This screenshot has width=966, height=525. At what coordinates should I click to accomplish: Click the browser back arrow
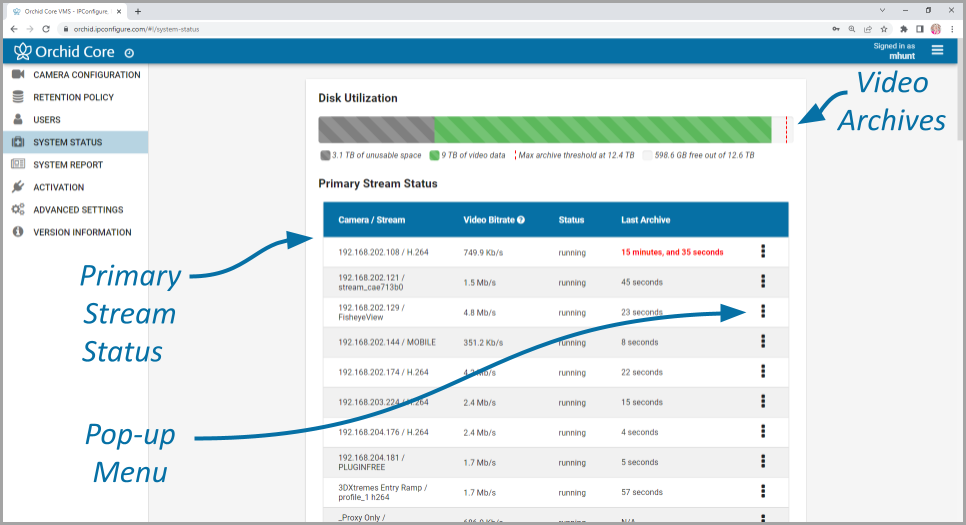click(x=14, y=29)
